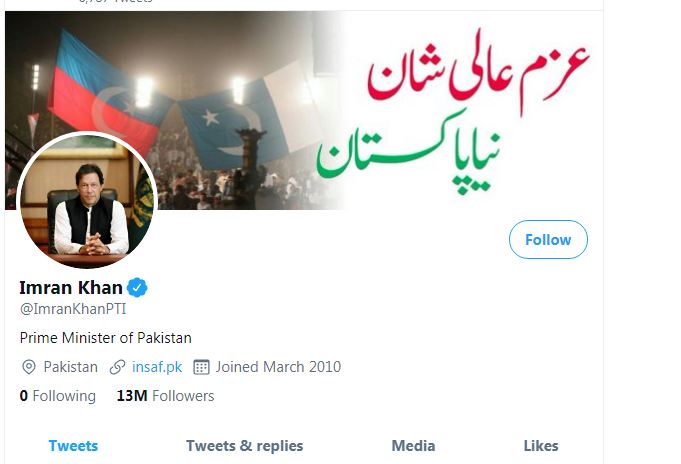Click the Pakistan location text
Screen dimensions: 681x464
70,367
